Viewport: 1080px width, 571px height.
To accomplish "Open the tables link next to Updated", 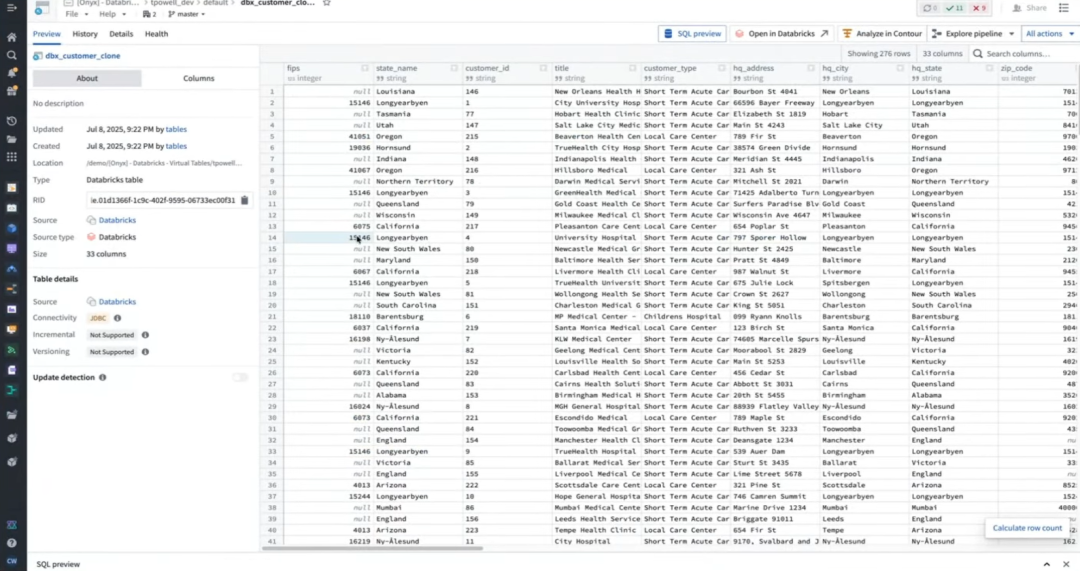I will pos(176,129).
